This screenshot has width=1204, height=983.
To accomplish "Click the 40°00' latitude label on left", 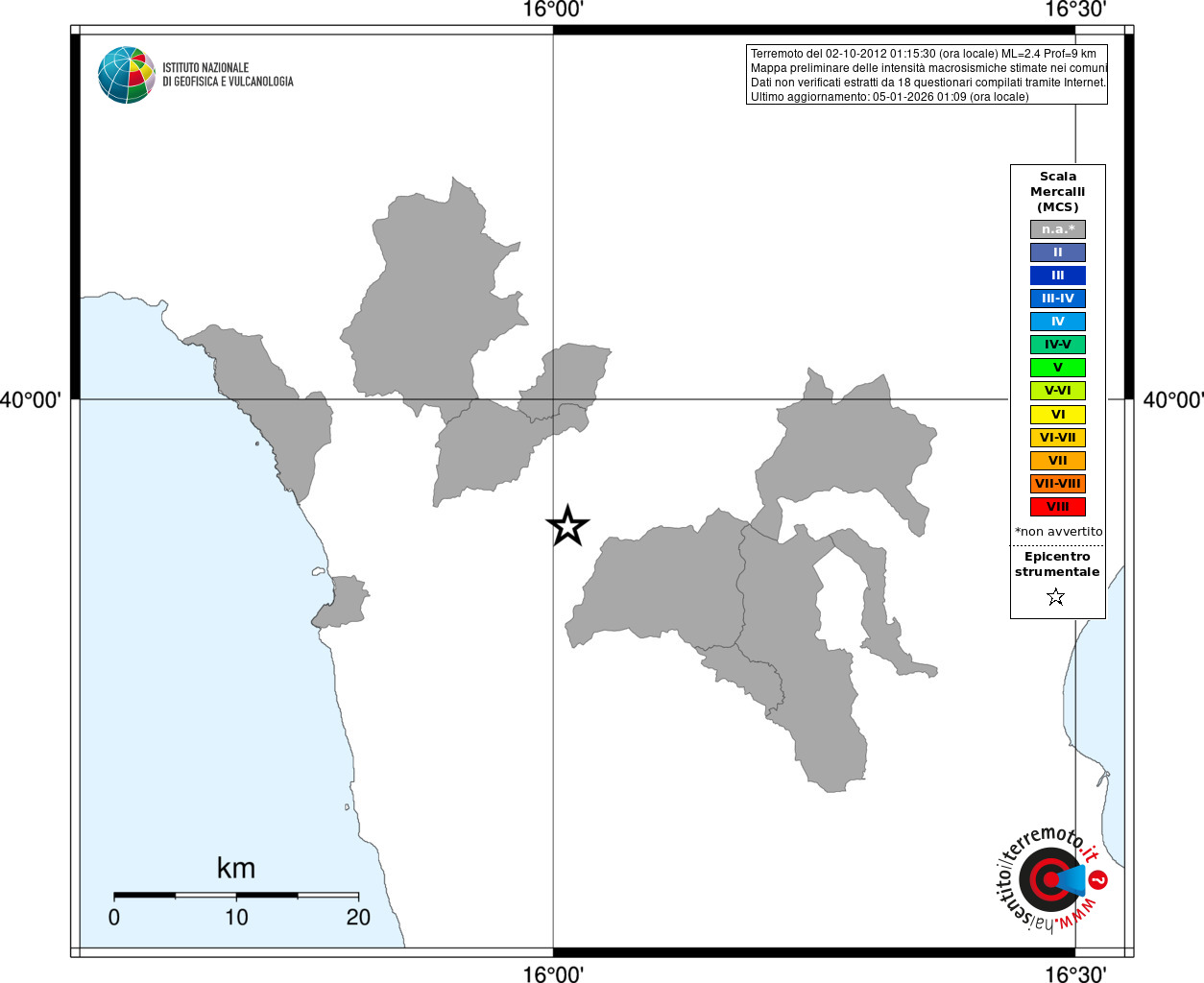I will point(30,399).
